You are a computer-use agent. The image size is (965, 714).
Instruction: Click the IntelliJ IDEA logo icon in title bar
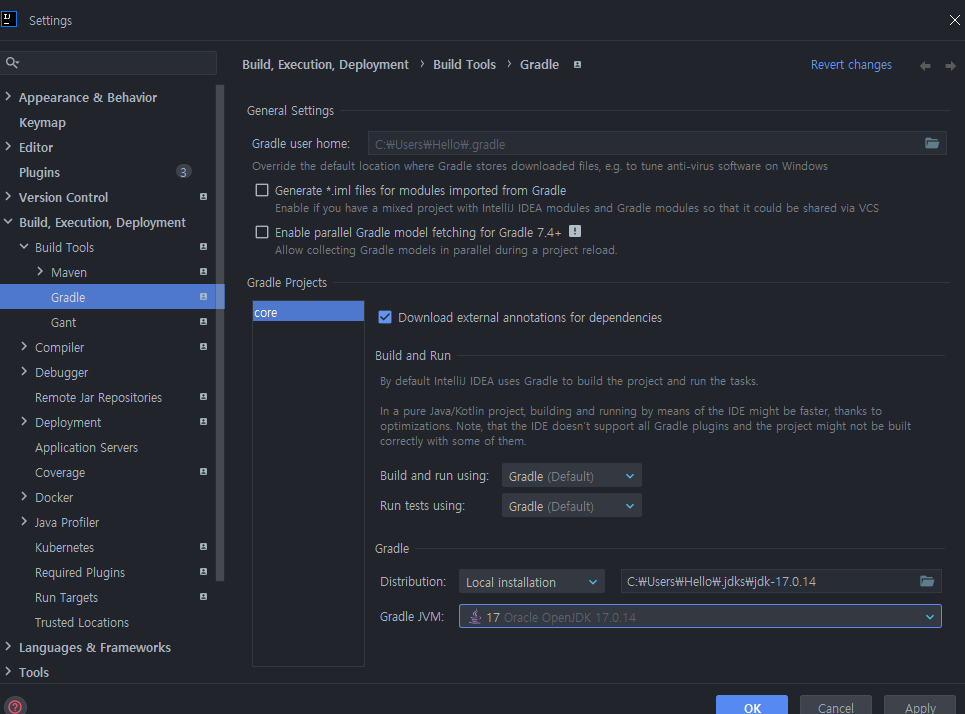point(9,19)
